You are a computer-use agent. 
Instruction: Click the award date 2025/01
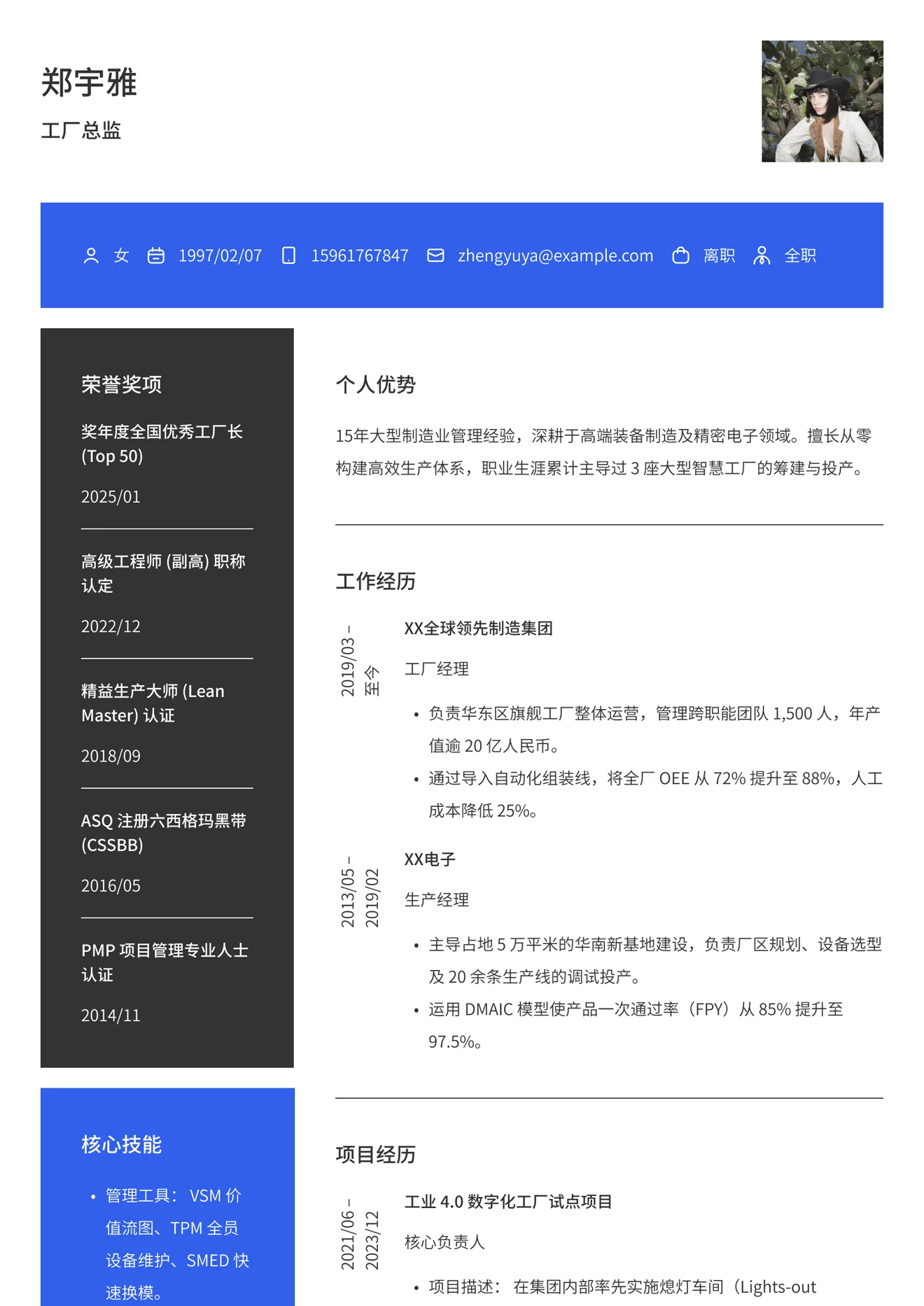tap(111, 496)
